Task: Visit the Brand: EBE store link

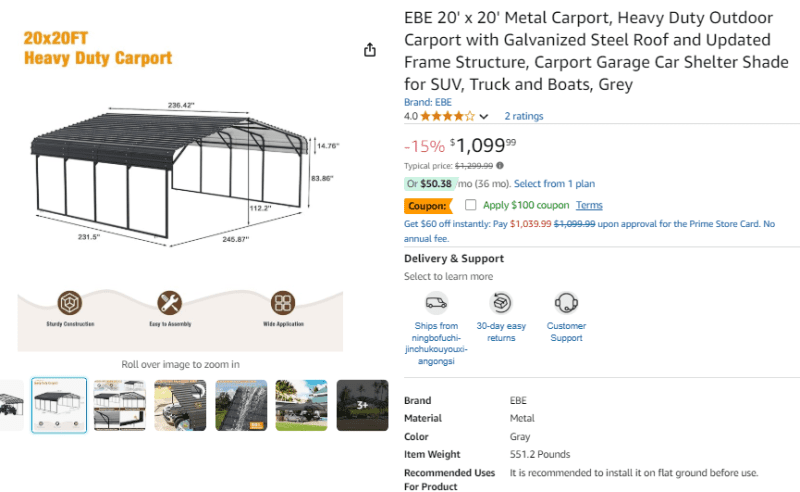Action: pos(428,102)
